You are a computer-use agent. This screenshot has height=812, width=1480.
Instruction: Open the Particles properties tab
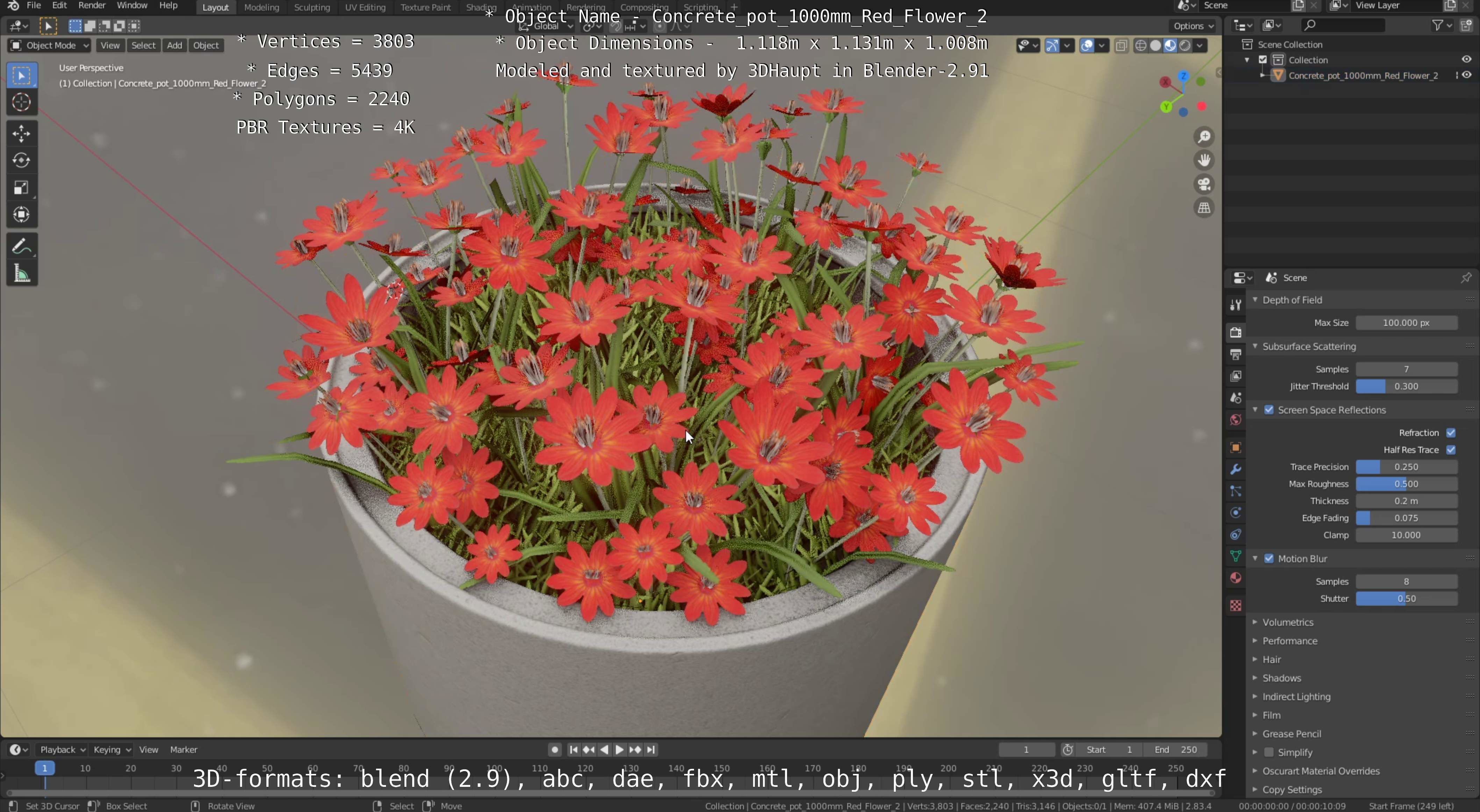[1235, 491]
